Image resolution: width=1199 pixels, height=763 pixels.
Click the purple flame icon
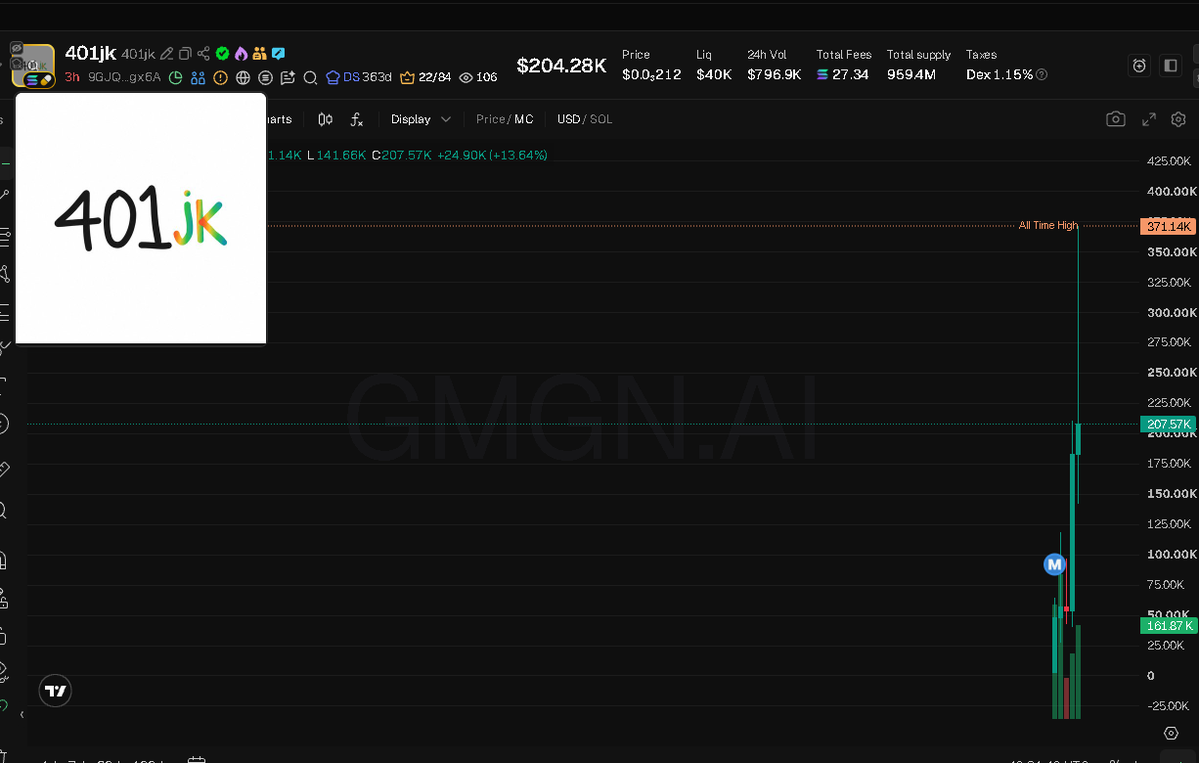coord(241,54)
